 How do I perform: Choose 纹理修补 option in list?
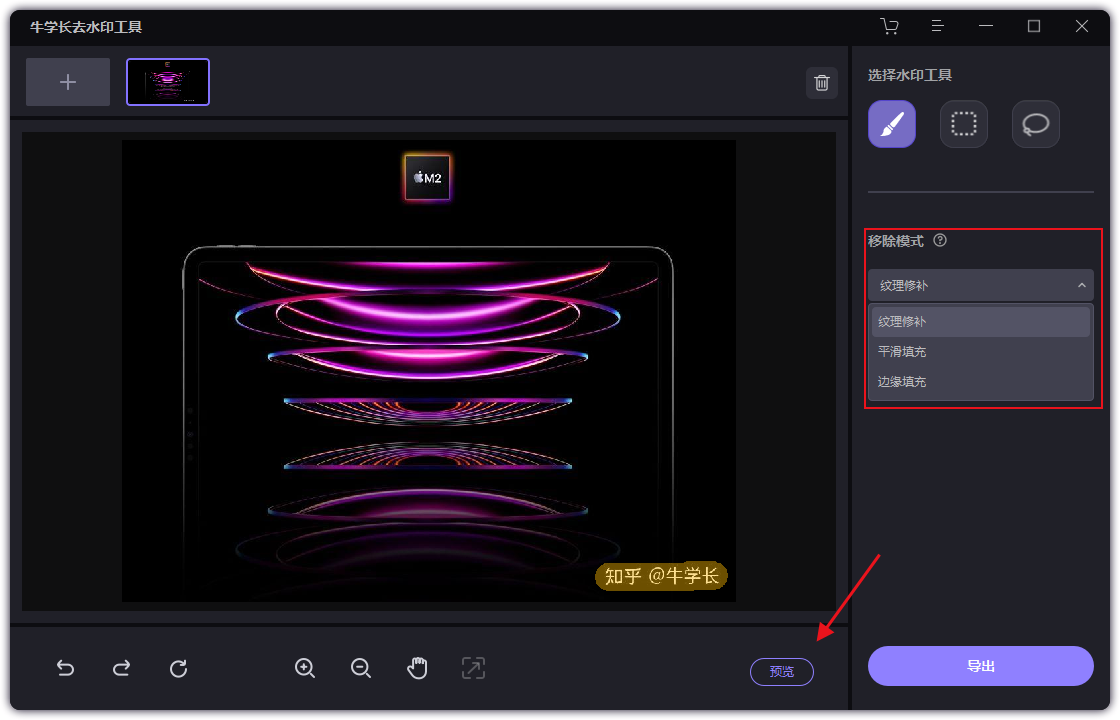coord(981,321)
